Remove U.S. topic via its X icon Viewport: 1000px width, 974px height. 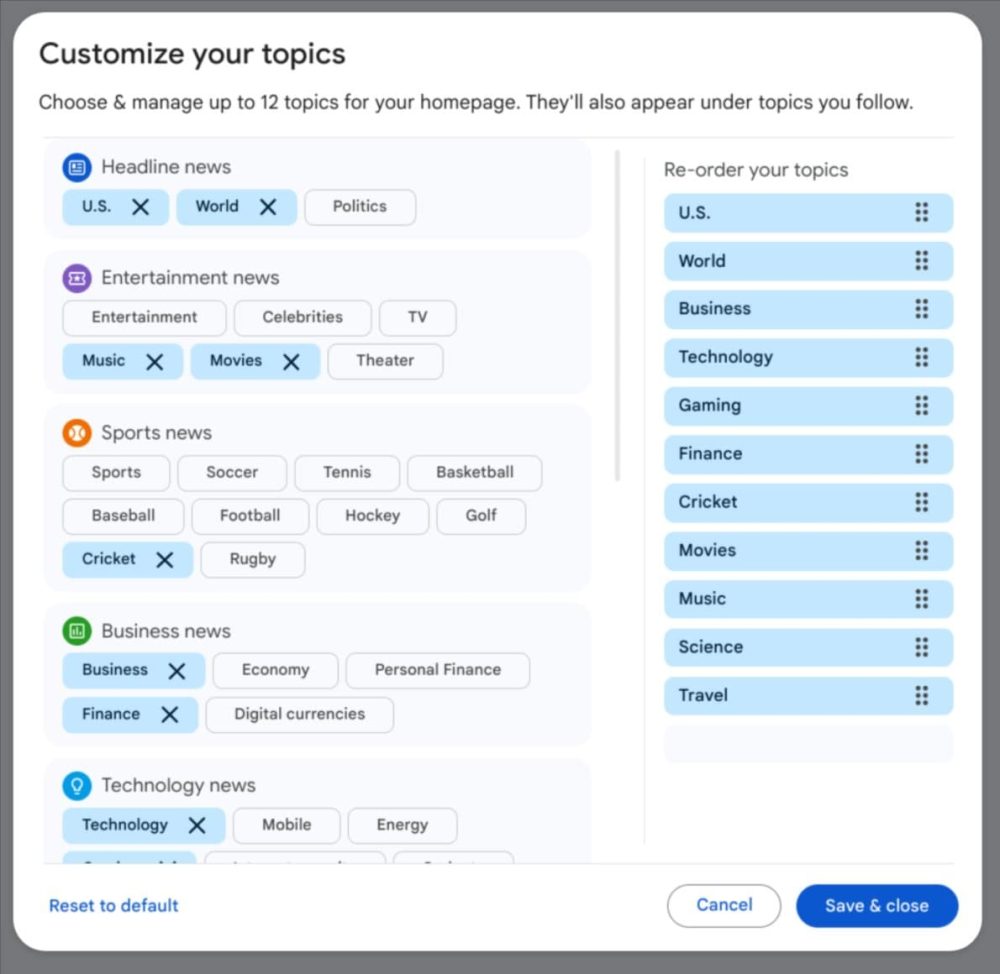point(141,207)
